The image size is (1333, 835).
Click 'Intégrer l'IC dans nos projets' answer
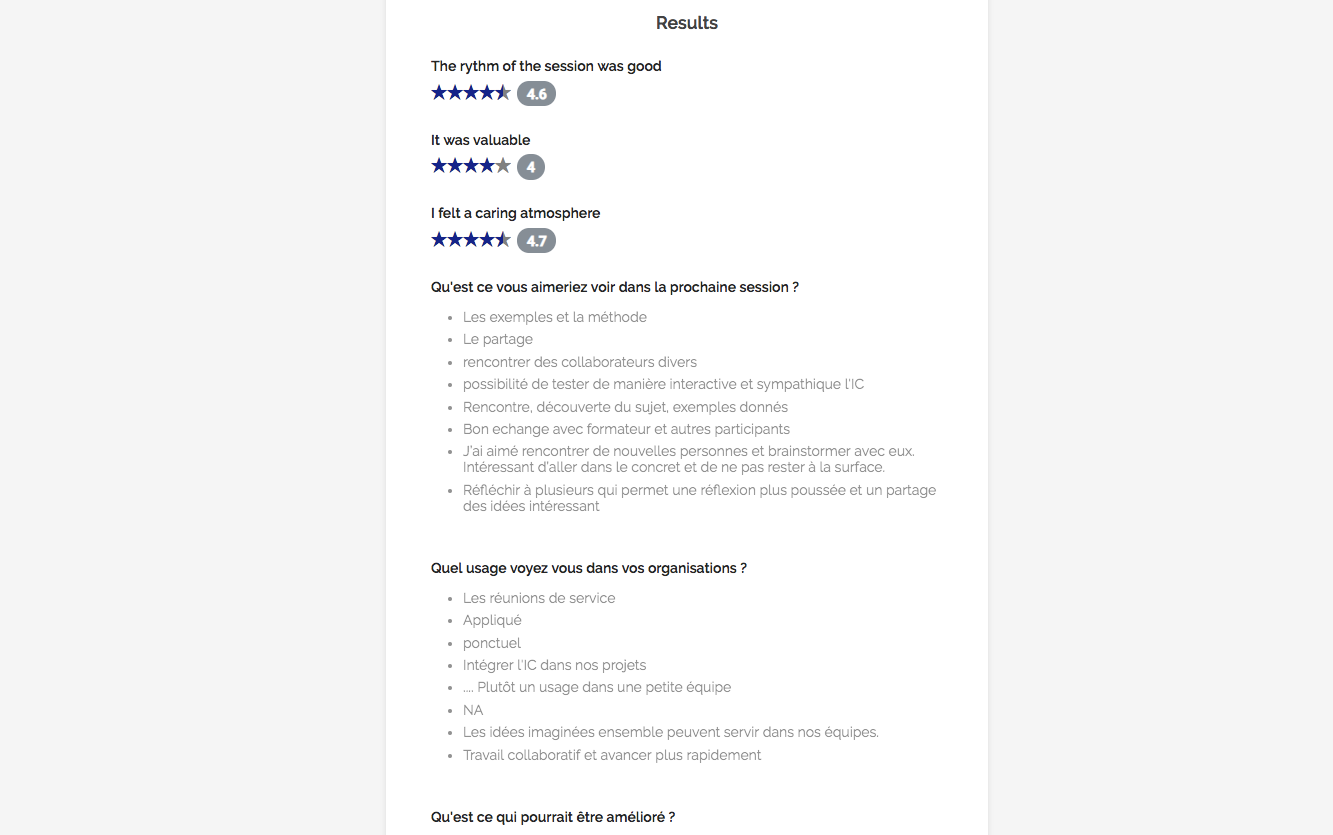point(554,665)
